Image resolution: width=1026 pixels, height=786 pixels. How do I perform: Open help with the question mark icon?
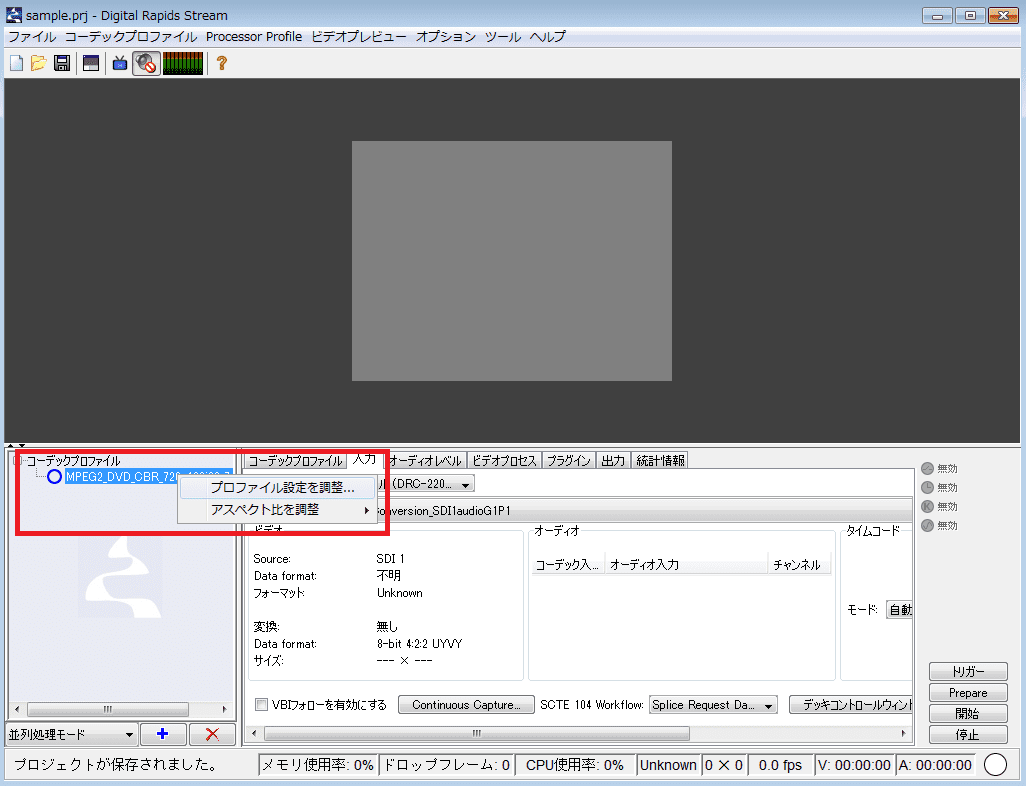222,63
